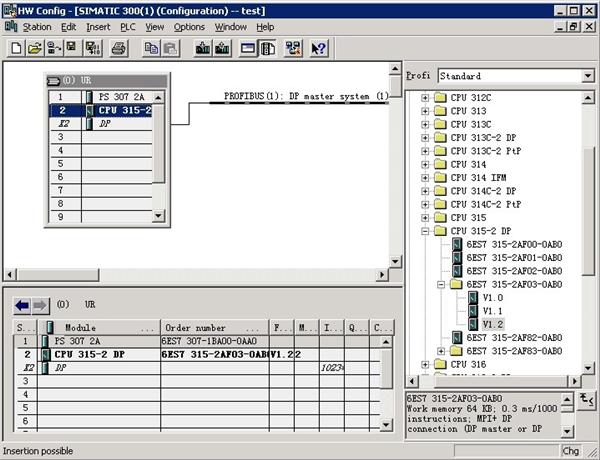Click the Paste toolbar icon

point(170,49)
